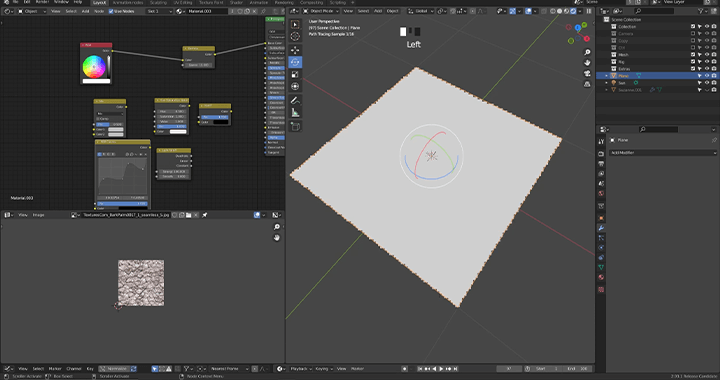Switch perspective/orthographic grid icon in viewport
The height and width of the screenshot is (380, 720).
point(587,84)
